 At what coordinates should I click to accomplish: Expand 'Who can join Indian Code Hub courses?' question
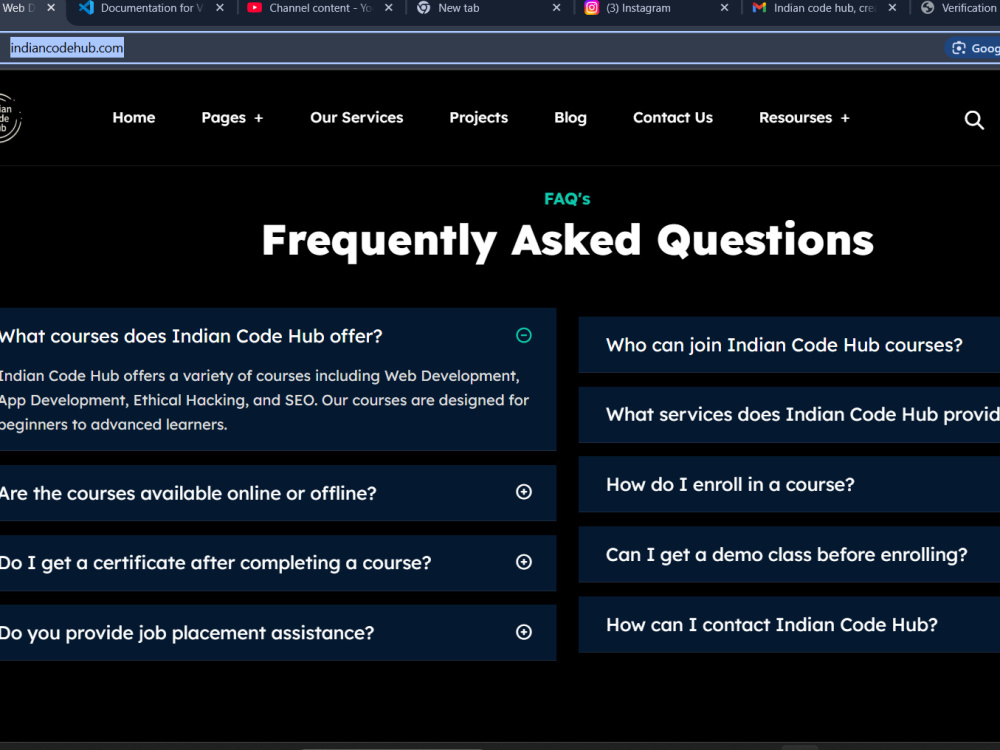[789, 345]
